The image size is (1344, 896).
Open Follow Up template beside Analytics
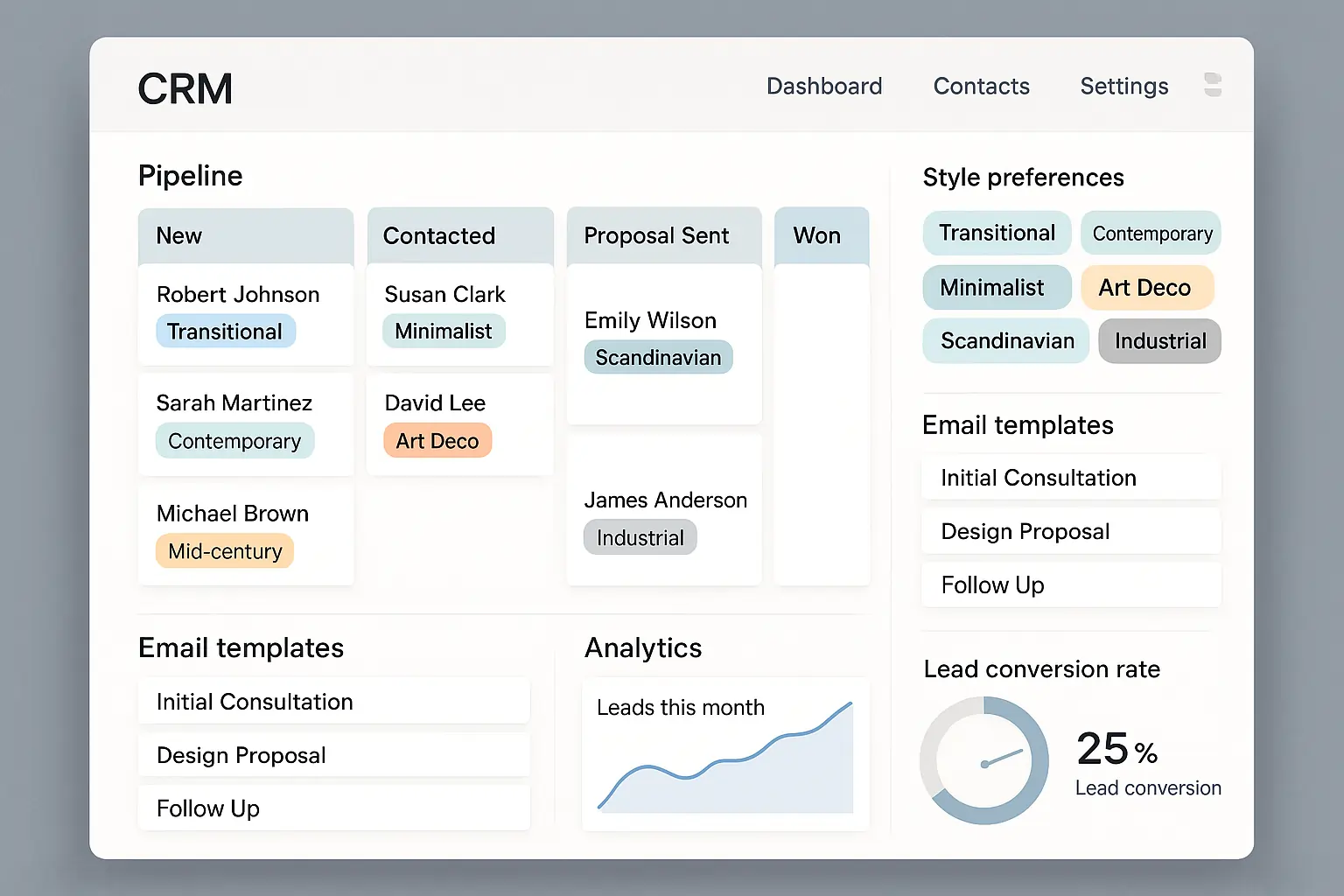pyautogui.click(x=334, y=808)
